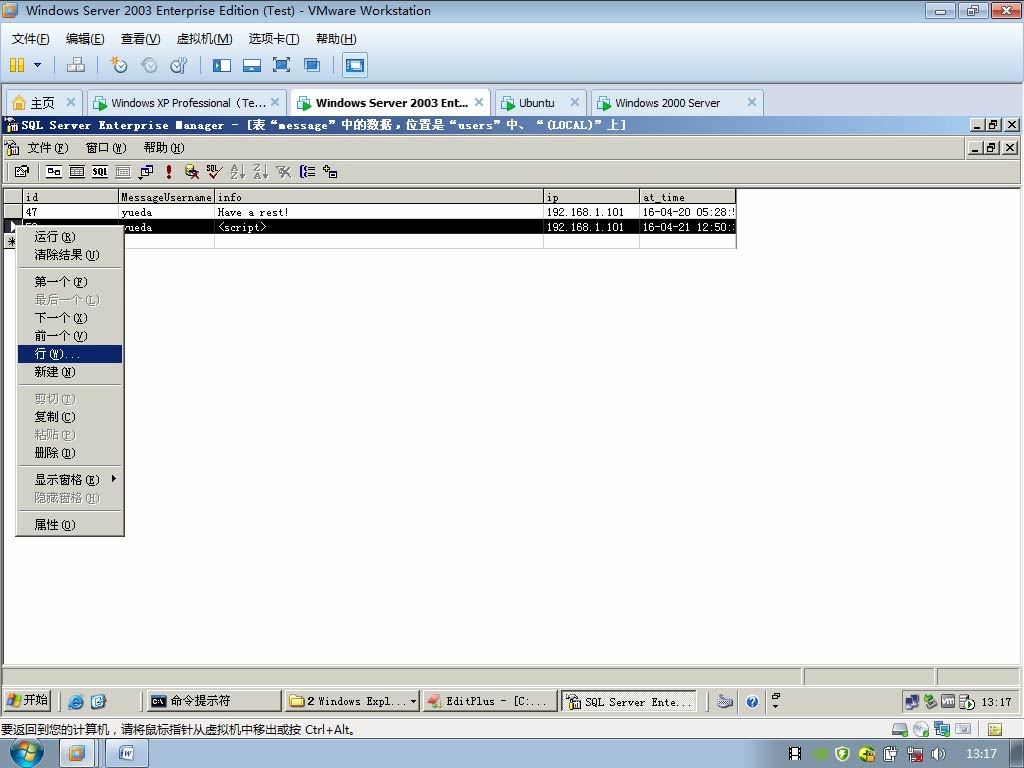Run the query with the red exclamation icon
The height and width of the screenshot is (768, 1024).
(169, 172)
